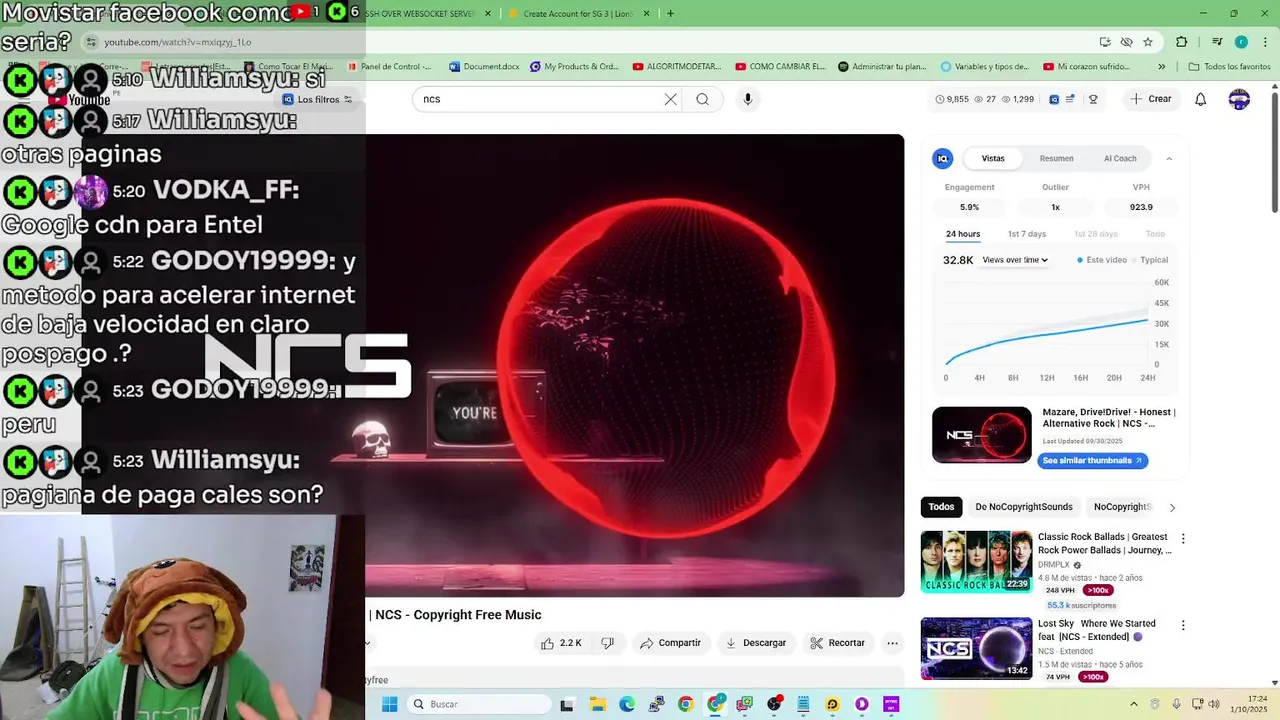Image resolution: width=1280 pixels, height=720 pixels.
Task: Open a new browser tab with plus
Action: [670, 13]
